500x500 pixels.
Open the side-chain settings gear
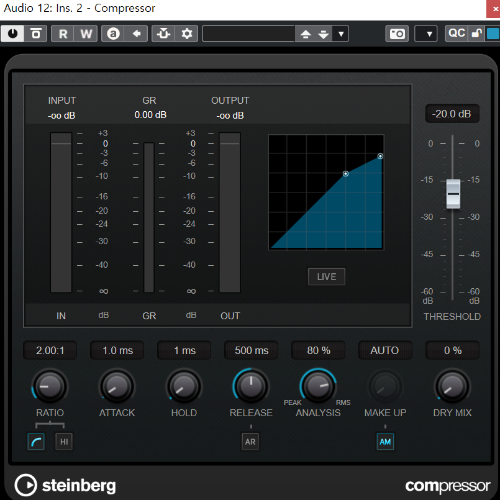tap(187, 34)
